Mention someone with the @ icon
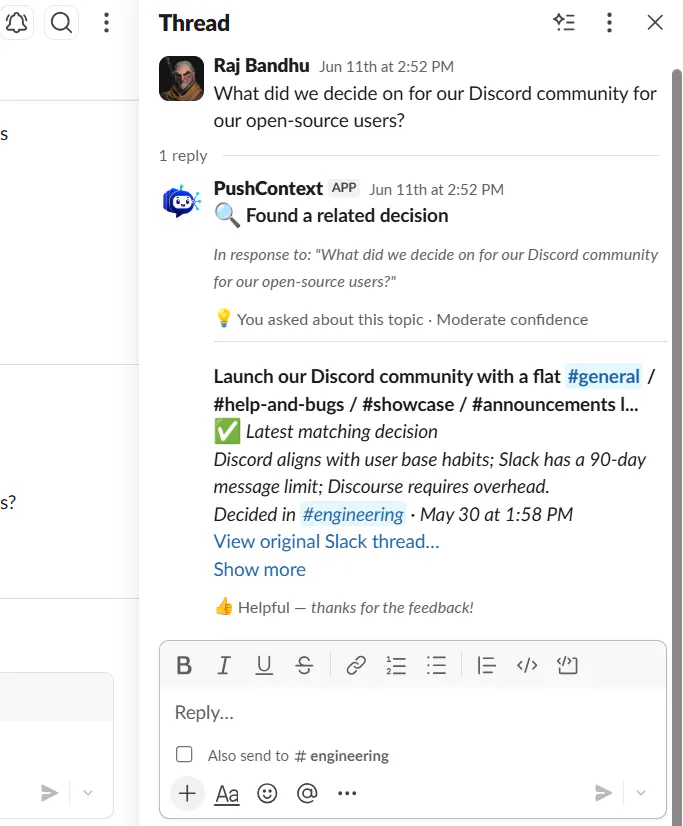Screen dimensions: 683x826 coord(307,793)
